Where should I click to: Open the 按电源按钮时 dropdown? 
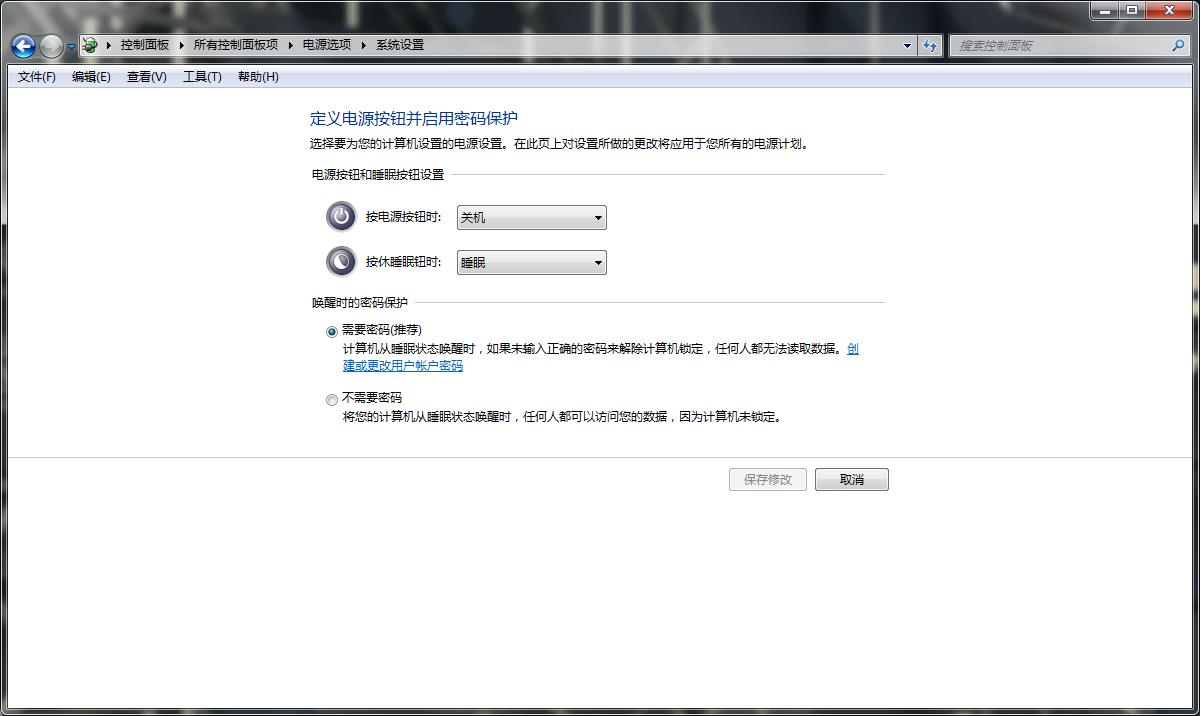point(532,217)
